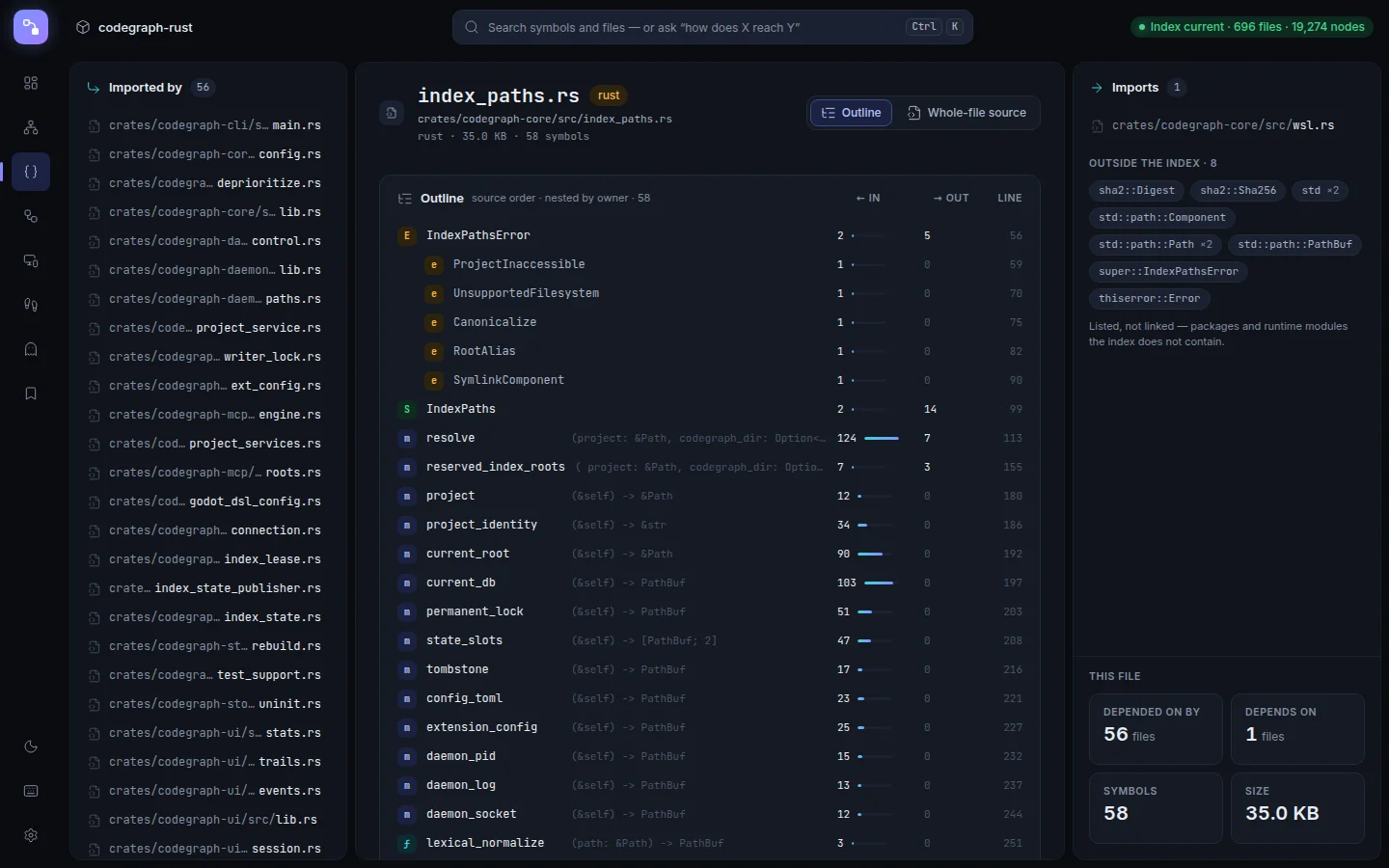
Task: Click the Depended On By 56 files card
Action: tap(1156, 729)
